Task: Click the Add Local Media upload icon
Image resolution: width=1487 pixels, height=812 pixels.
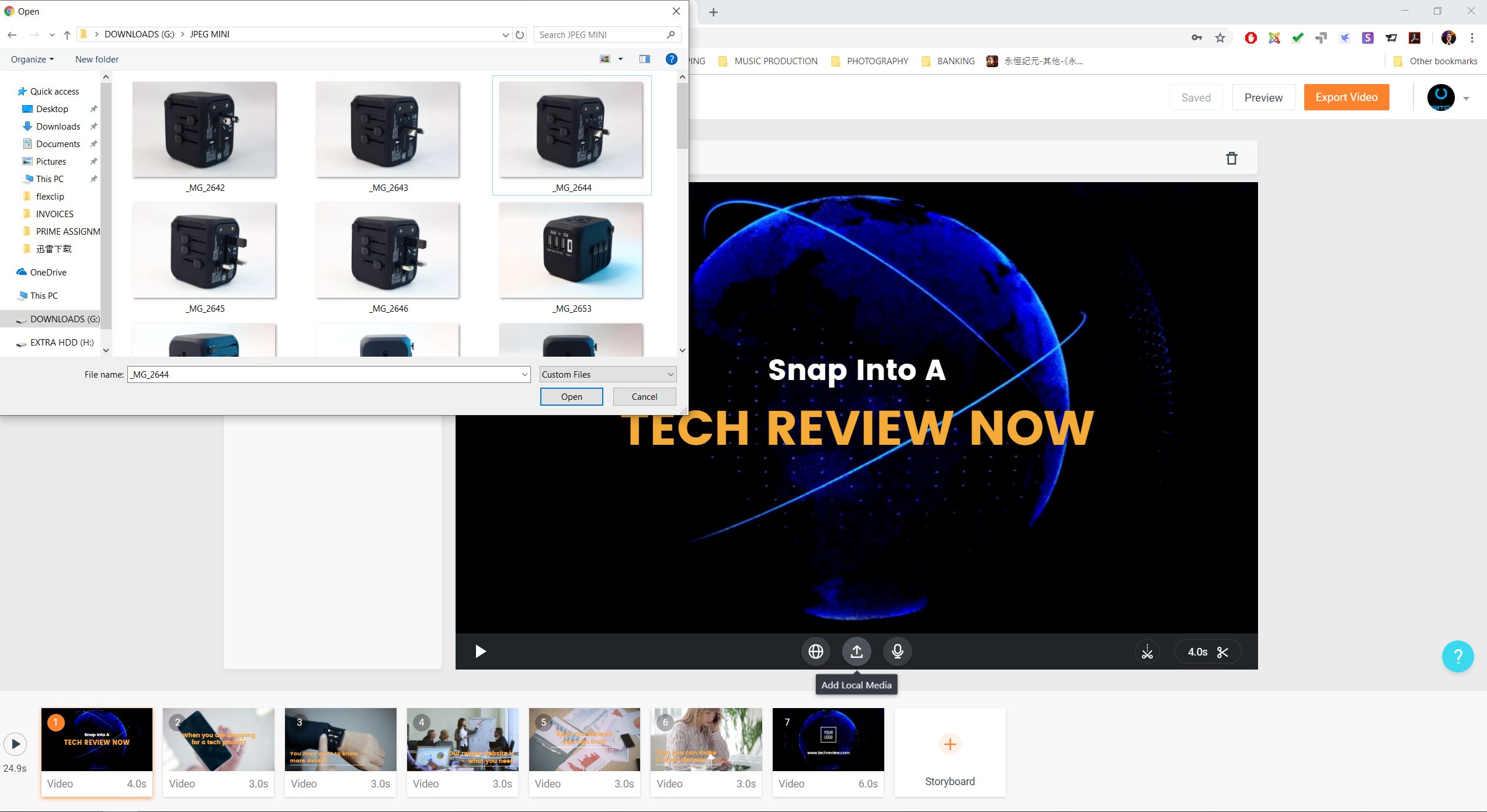Action: 856,651
